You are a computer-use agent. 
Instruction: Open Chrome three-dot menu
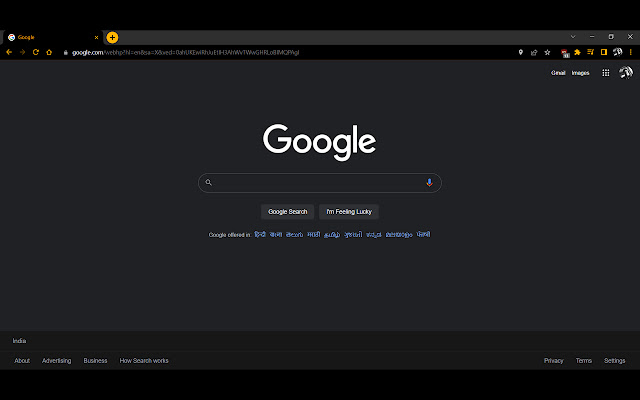pos(631,52)
